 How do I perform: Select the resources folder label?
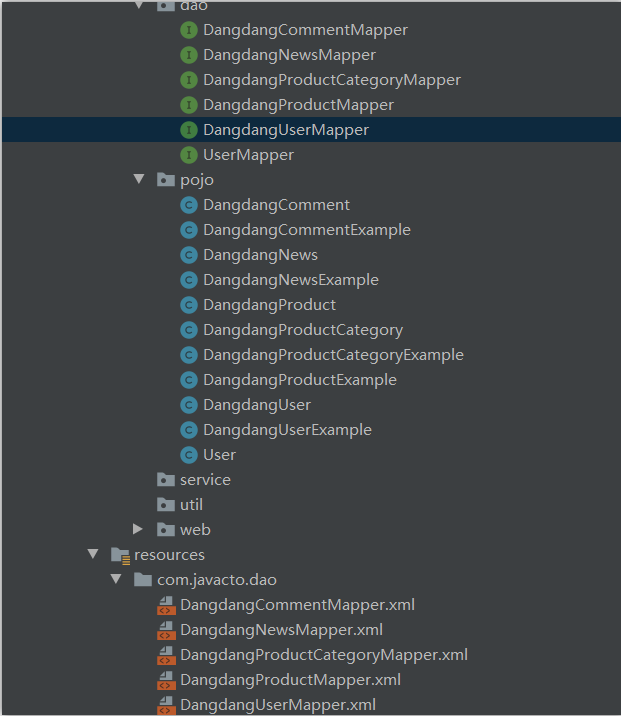click(169, 555)
